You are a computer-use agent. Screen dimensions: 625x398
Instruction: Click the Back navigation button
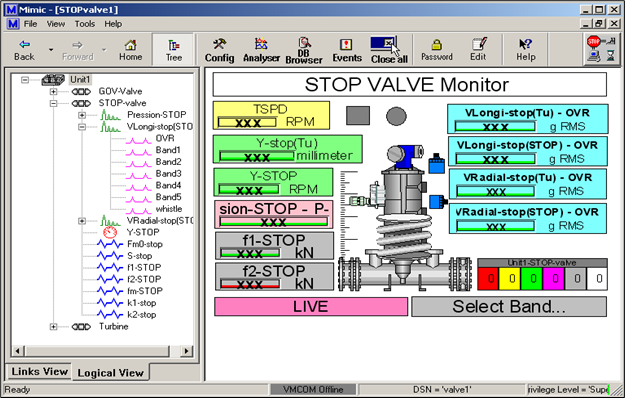(25, 50)
